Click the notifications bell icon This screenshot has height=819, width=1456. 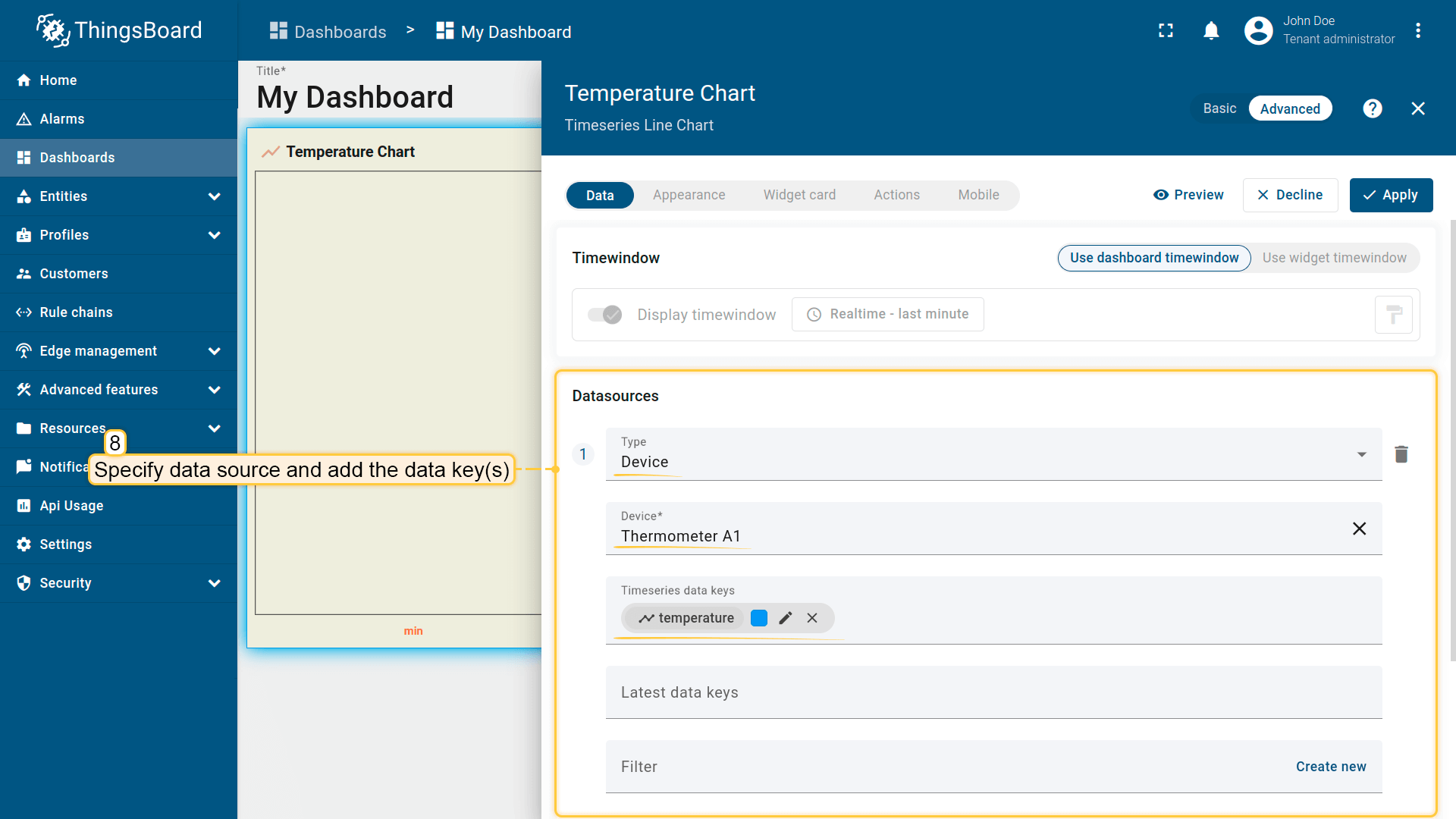pyautogui.click(x=1211, y=30)
